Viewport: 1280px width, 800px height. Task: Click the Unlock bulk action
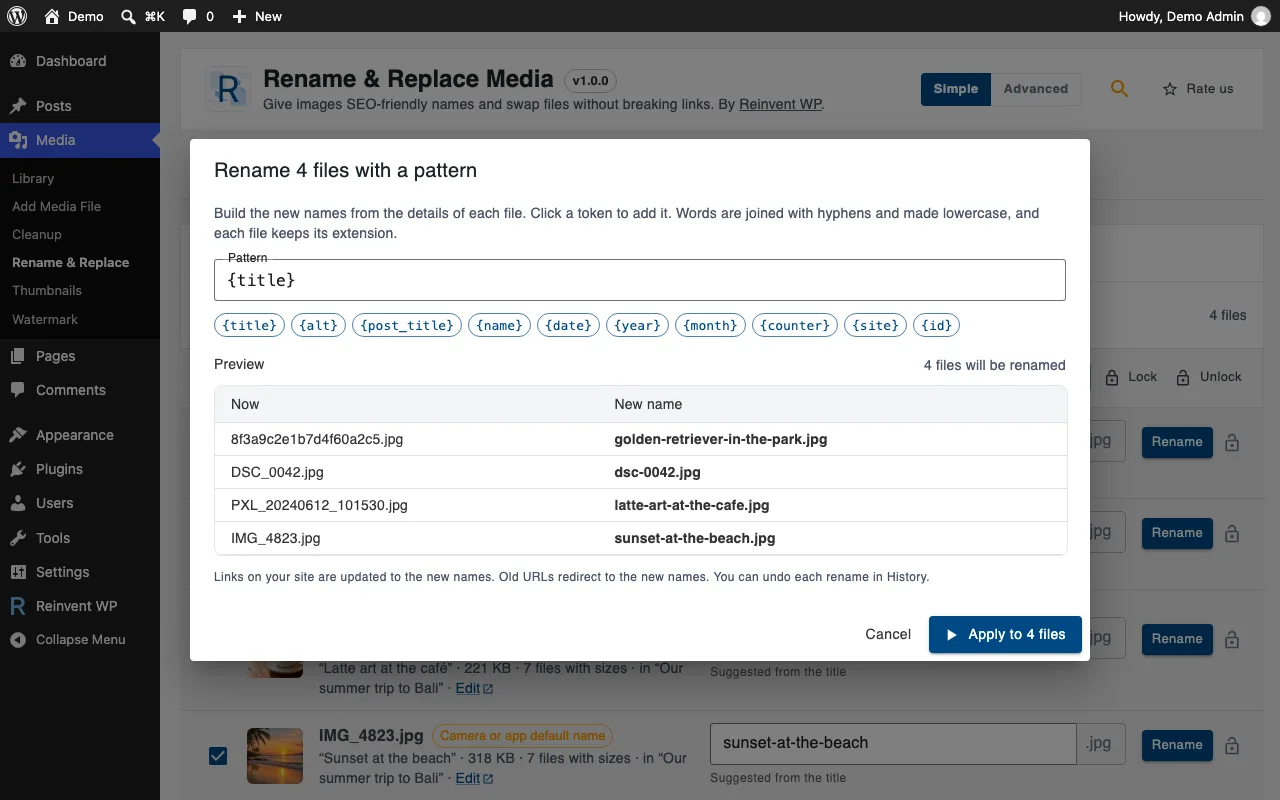tap(1208, 377)
